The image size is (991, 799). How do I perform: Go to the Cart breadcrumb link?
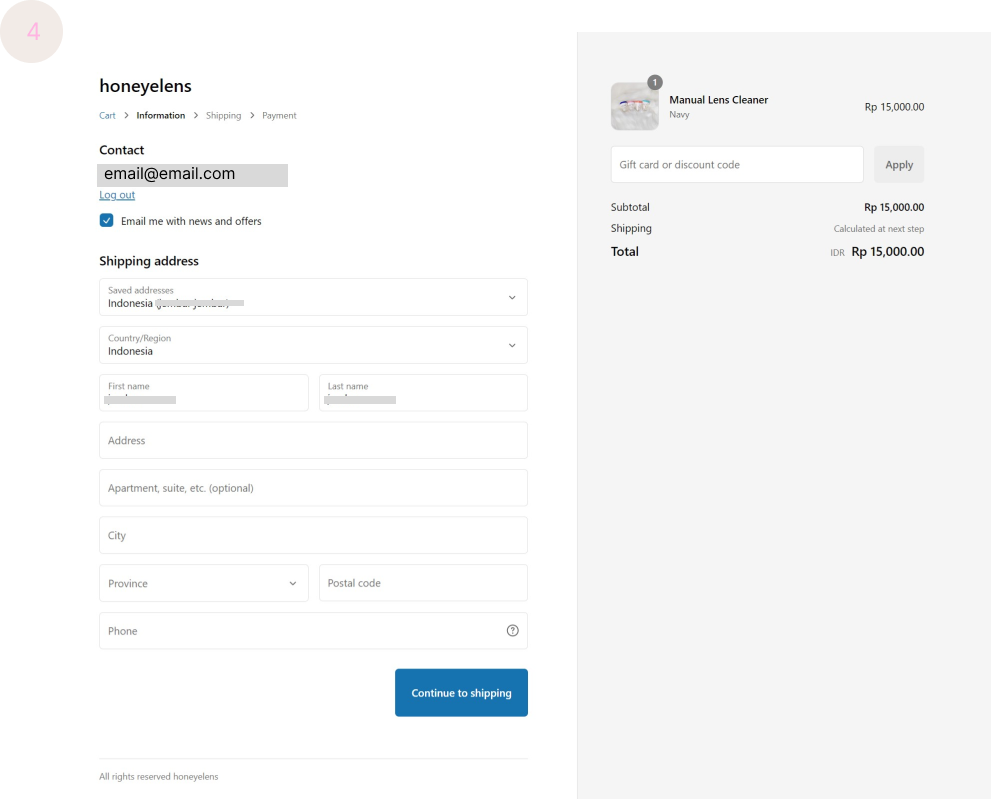coord(107,116)
